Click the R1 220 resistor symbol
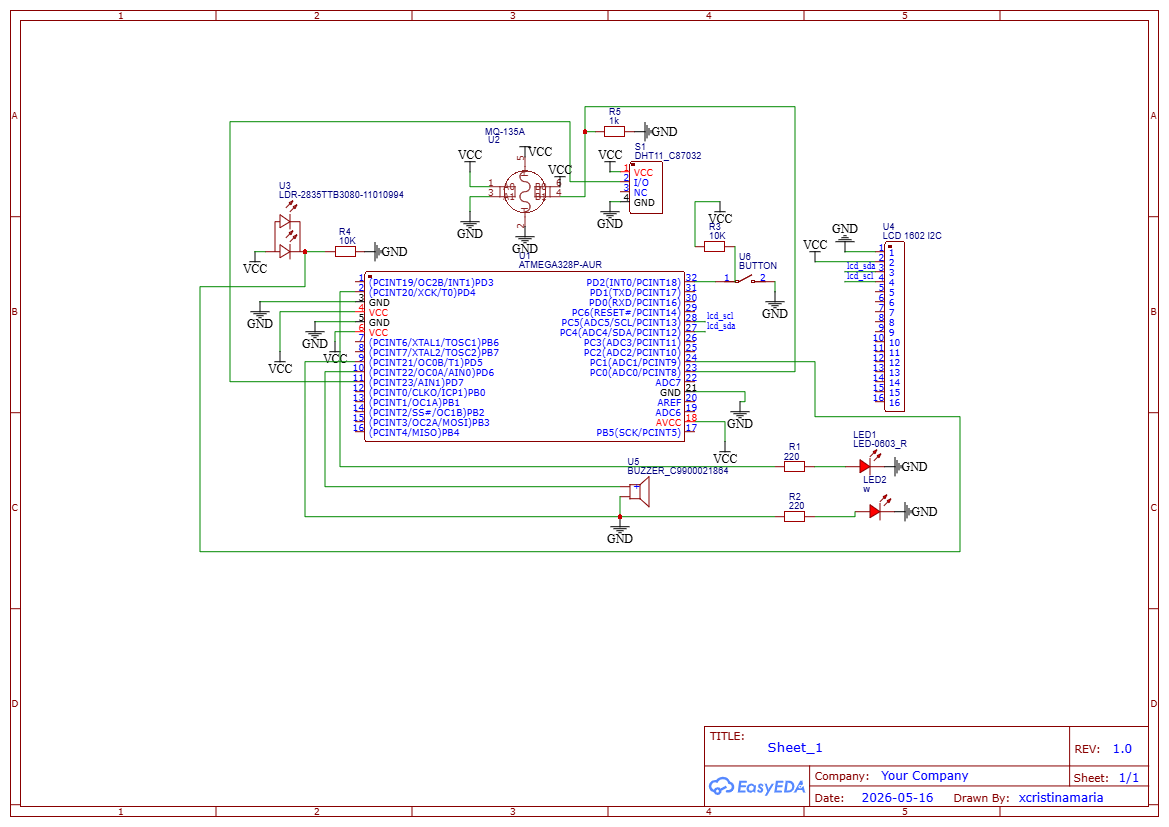Viewport: 1169px width, 827px height. [794, 467]
